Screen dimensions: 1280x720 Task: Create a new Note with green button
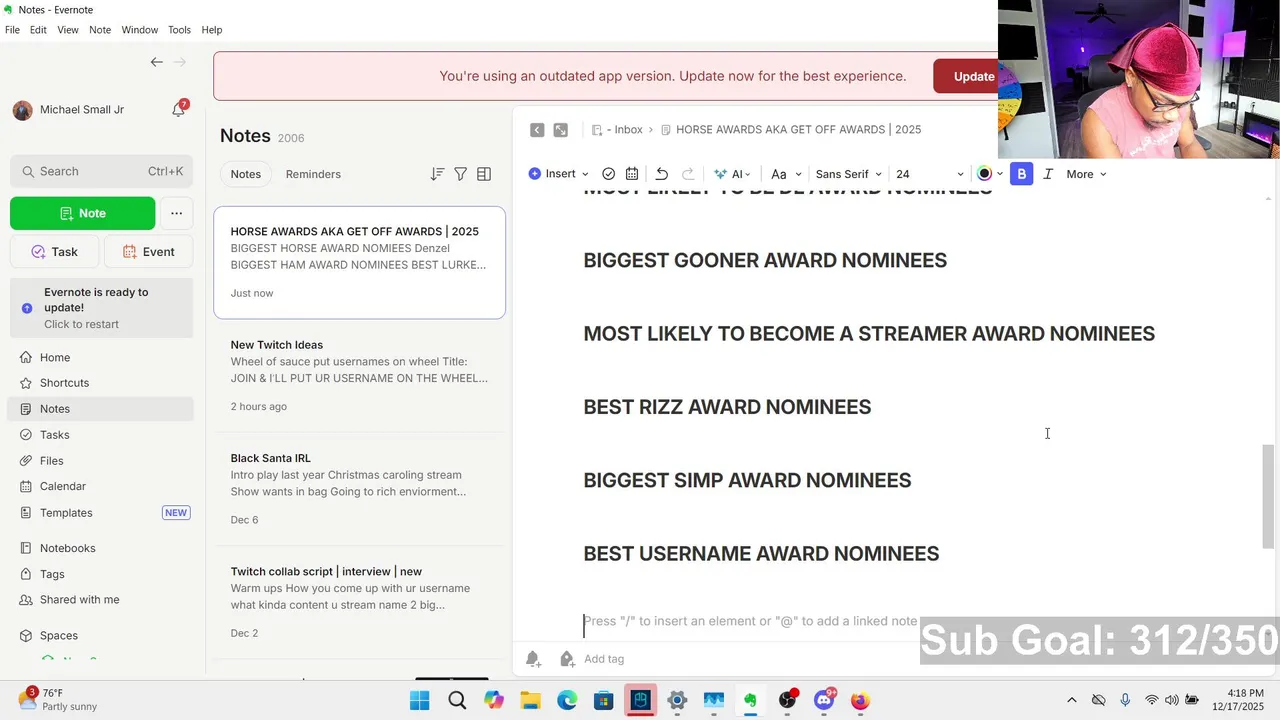pos(82,213)
